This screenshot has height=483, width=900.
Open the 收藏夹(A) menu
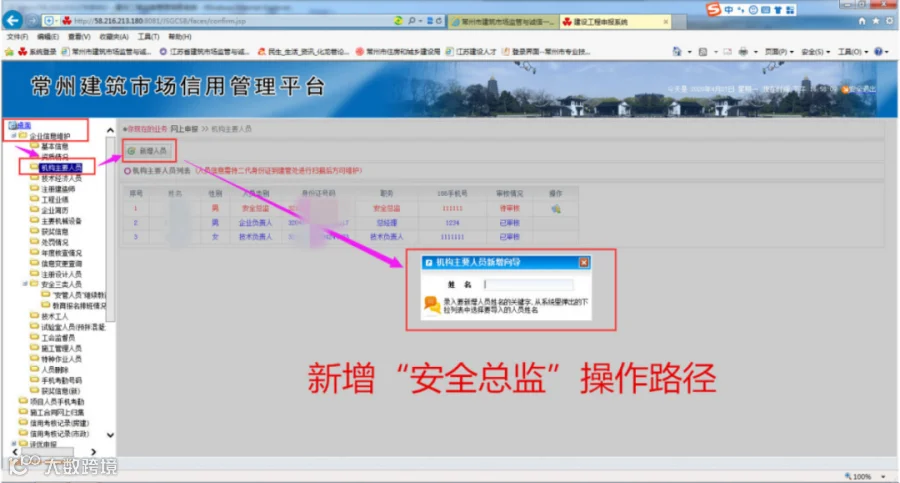pos(114,37)
